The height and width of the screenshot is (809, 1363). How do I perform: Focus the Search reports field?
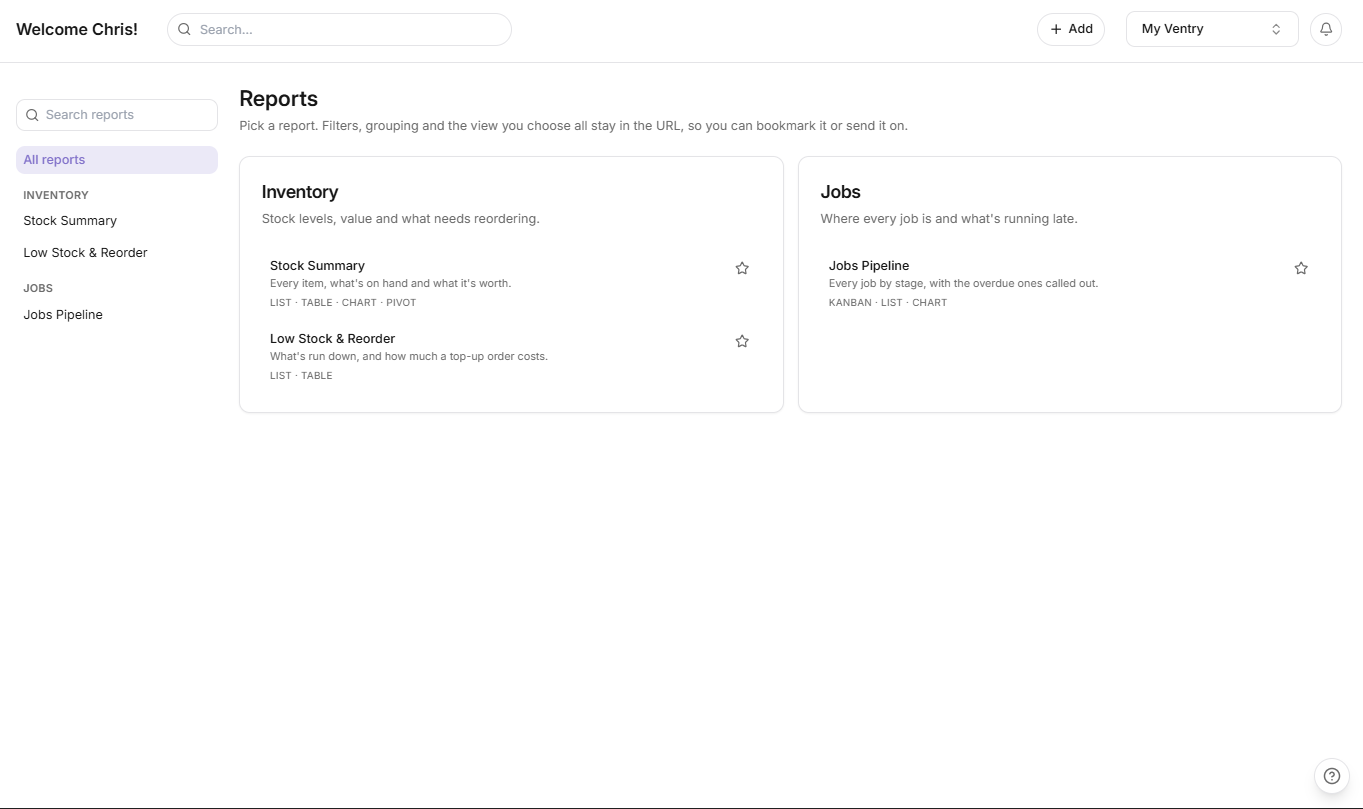coord(117,115)
